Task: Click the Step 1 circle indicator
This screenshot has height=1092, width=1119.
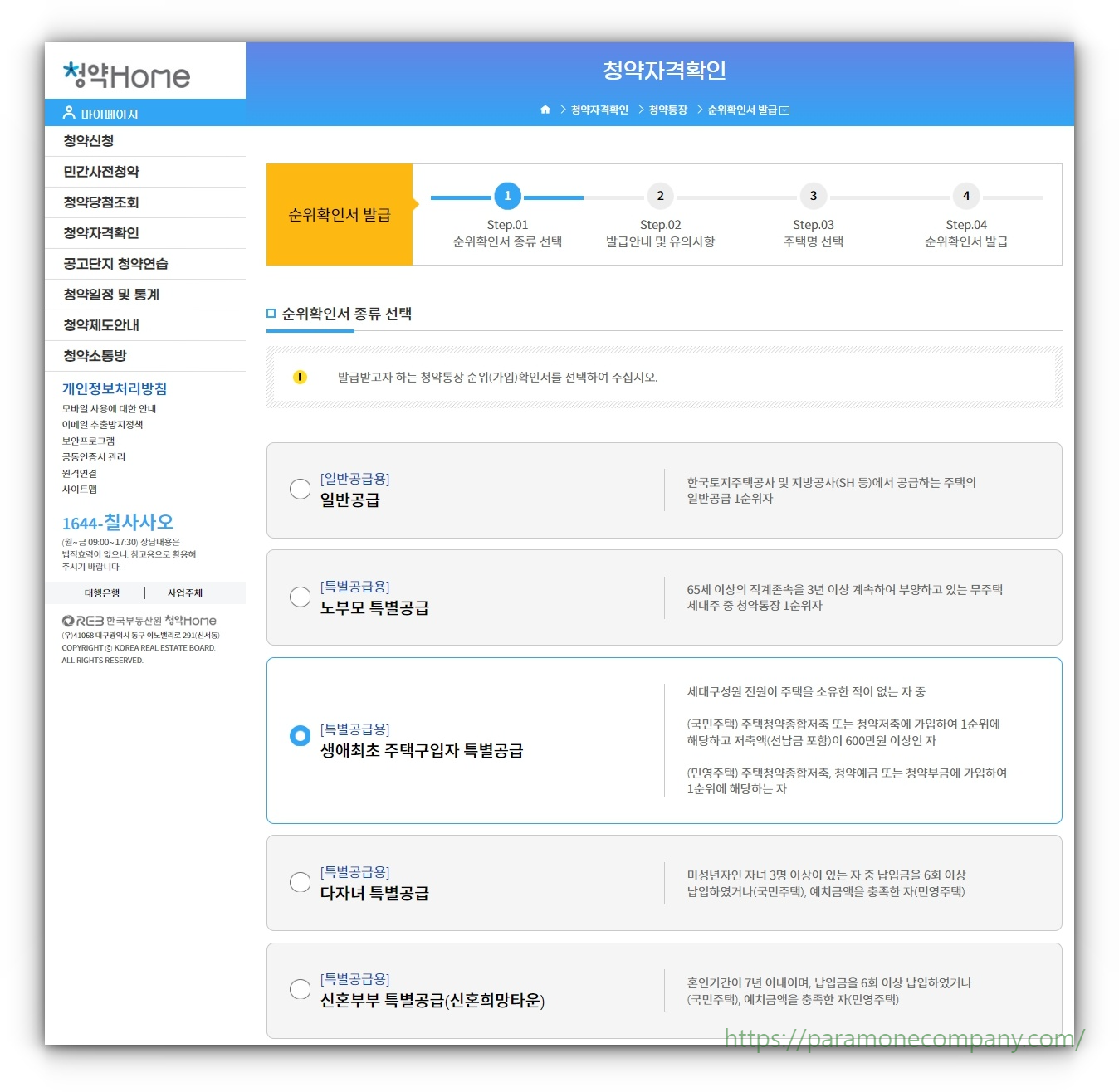Action: [507, 196]
